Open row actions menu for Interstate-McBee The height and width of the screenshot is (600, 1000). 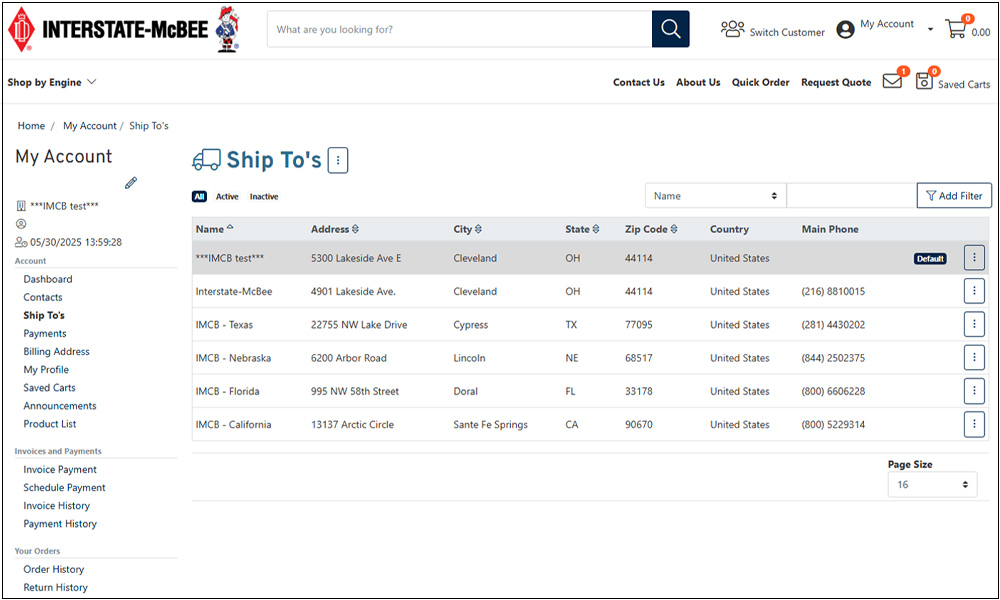click(x=974, y=291)
